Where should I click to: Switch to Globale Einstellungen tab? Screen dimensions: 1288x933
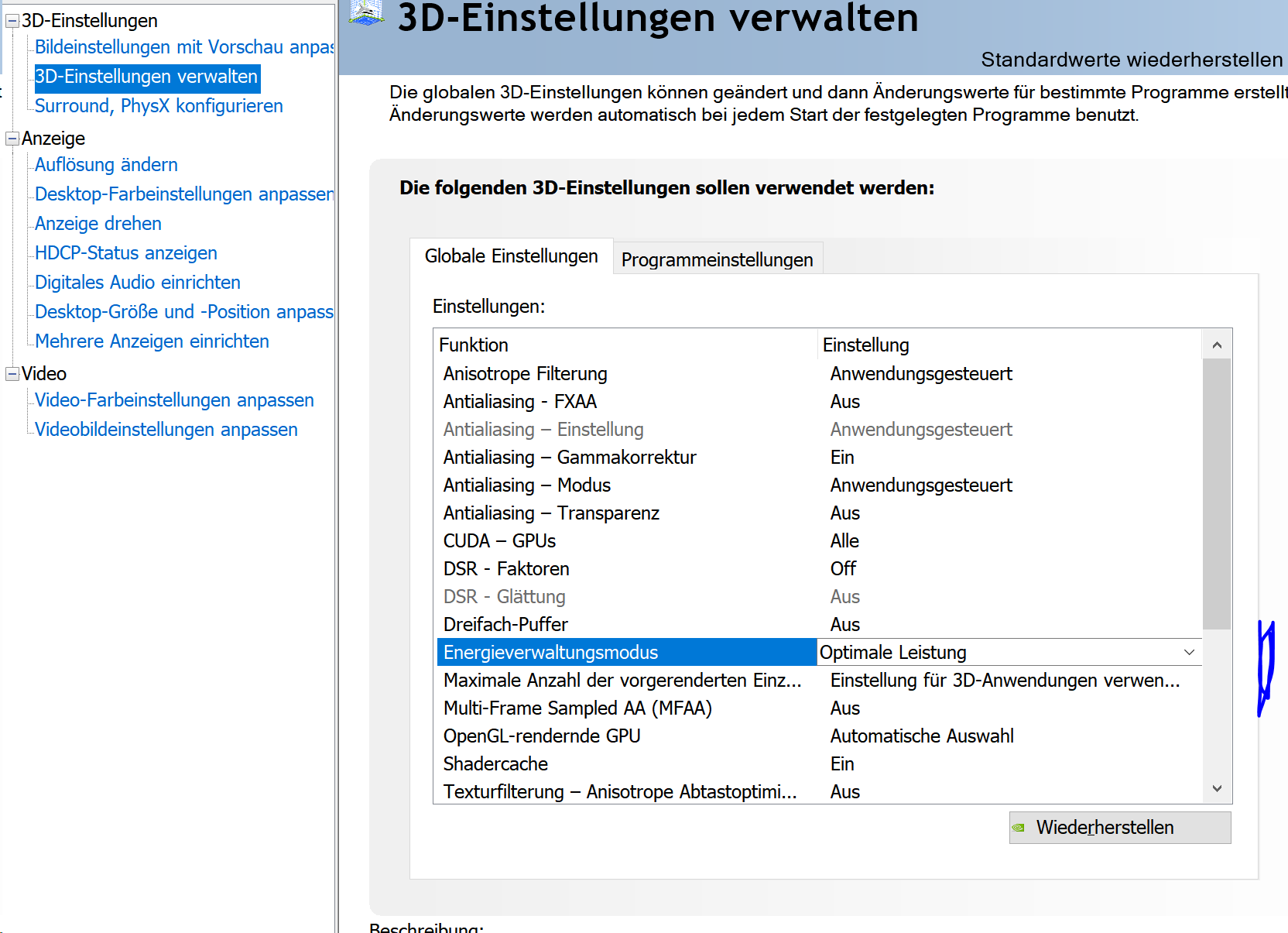512,256
